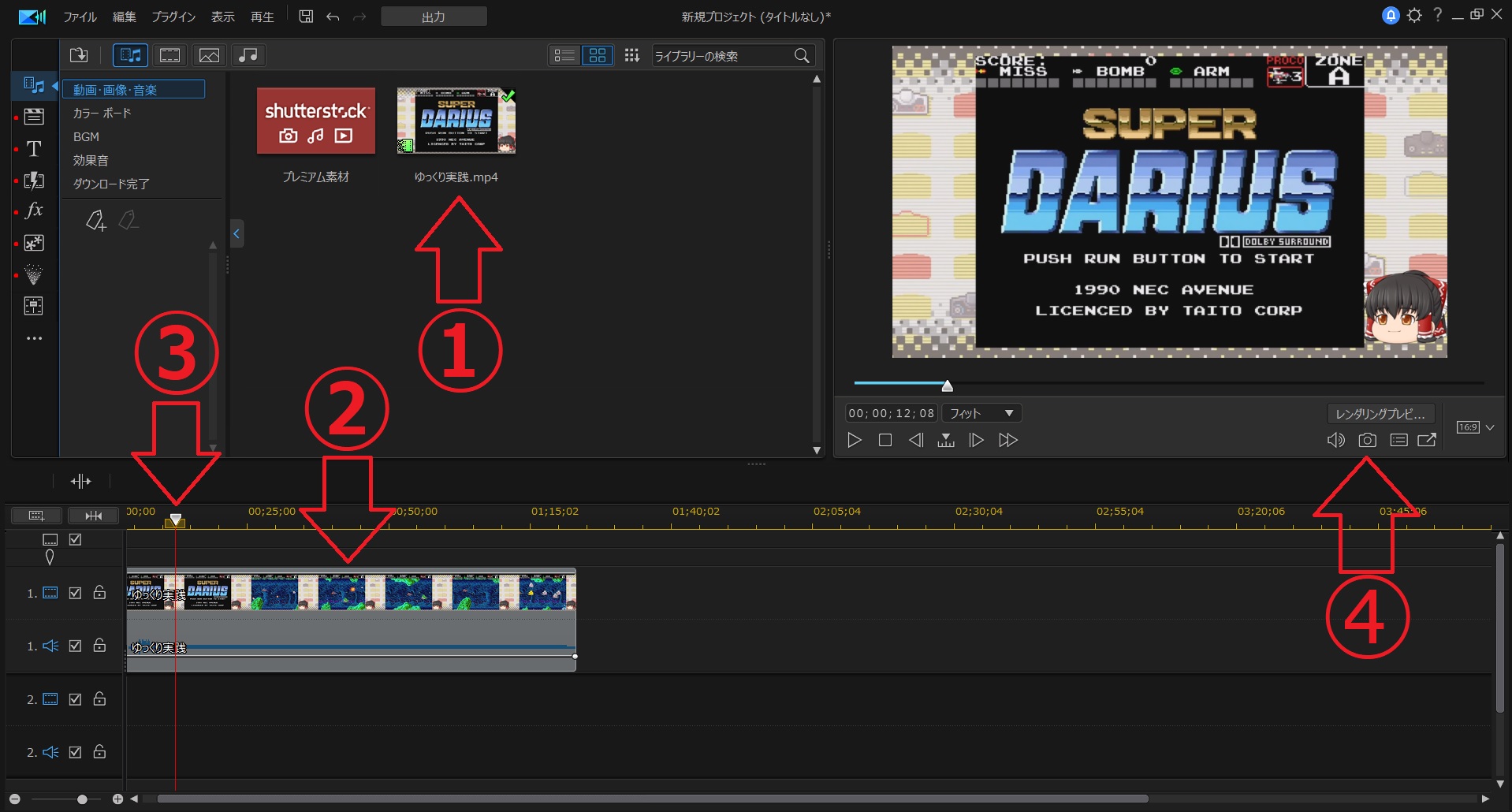Image resolution: width=1512 pixels, height=812 pixels.
Task: Open the 表示 menu
Action: pyautogui.click(x=223, y=17)
